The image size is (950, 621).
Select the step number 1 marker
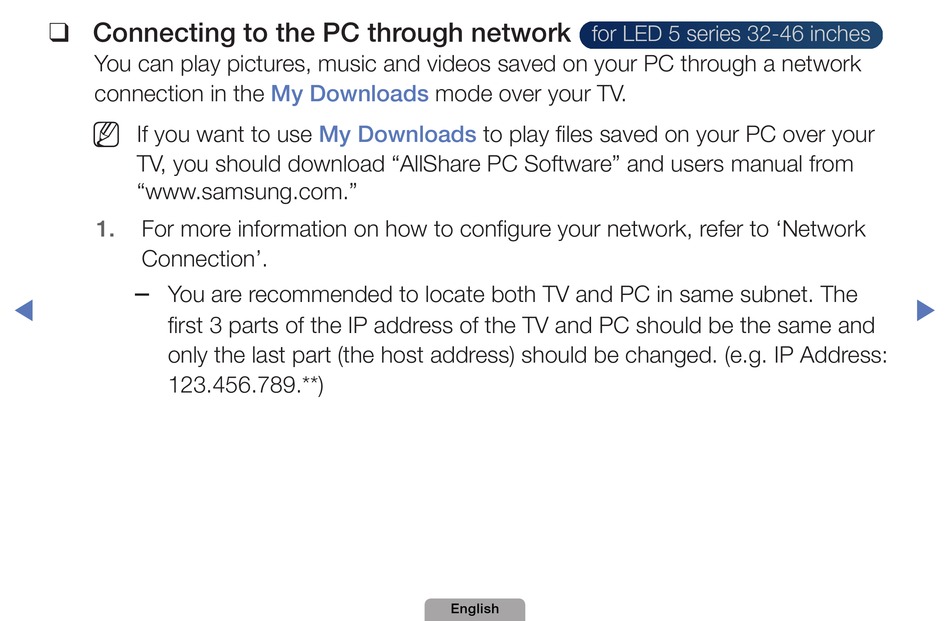(105, 229)
